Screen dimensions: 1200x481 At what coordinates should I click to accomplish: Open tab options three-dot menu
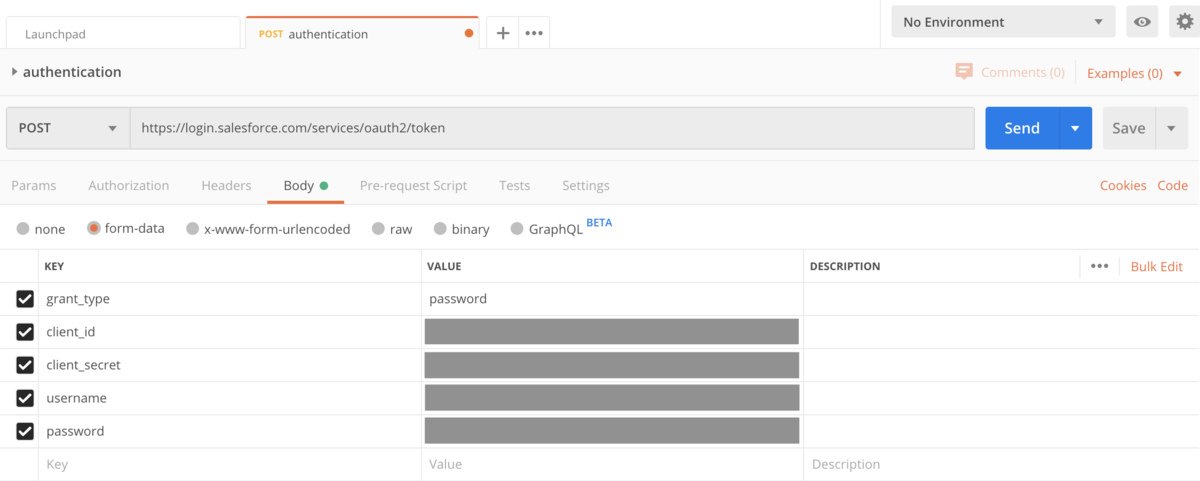[534, 33]
